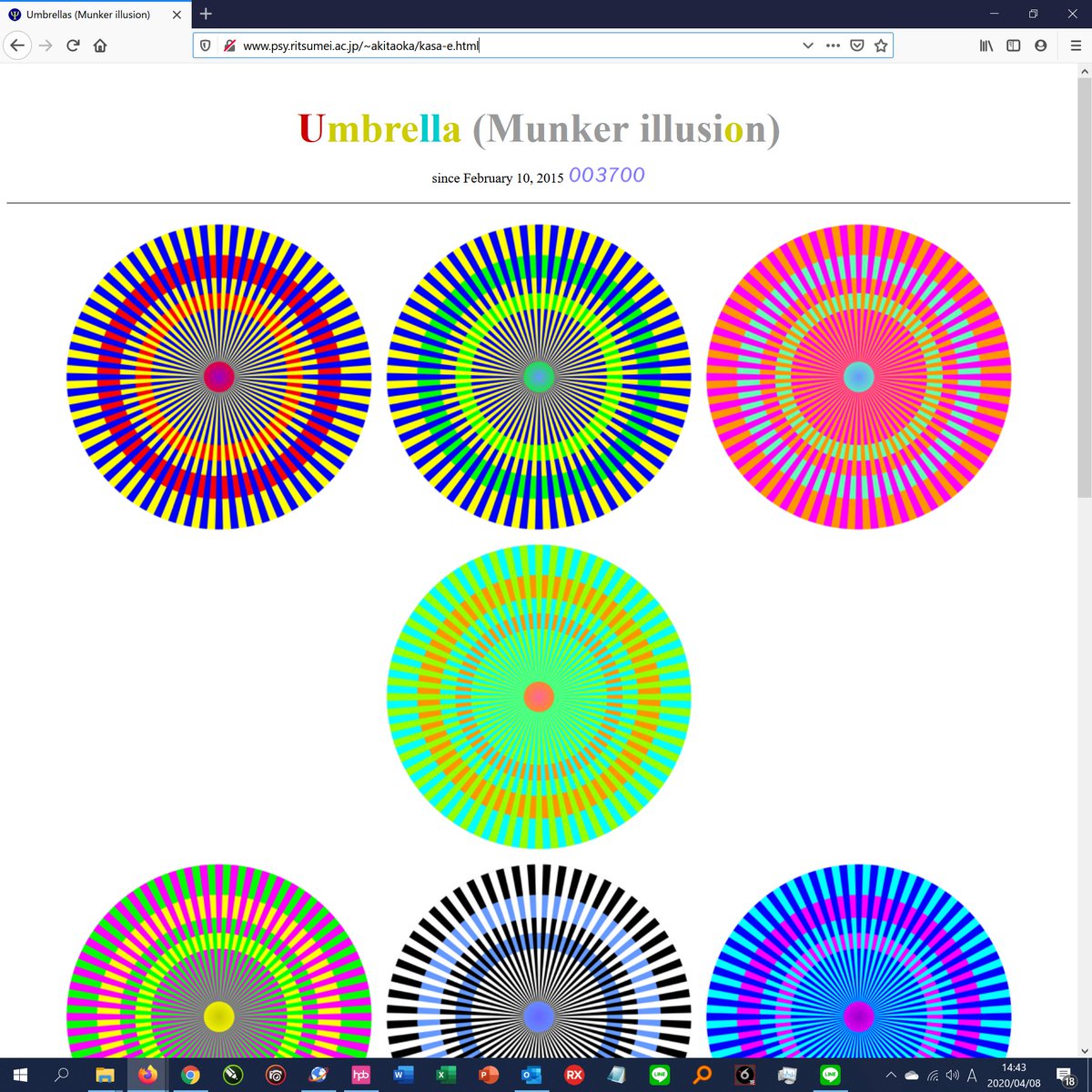The height and width of the screenshot is (1092, 1092).
Task: Click the black-and-white umbrella image
Action: tap(539, 961)
